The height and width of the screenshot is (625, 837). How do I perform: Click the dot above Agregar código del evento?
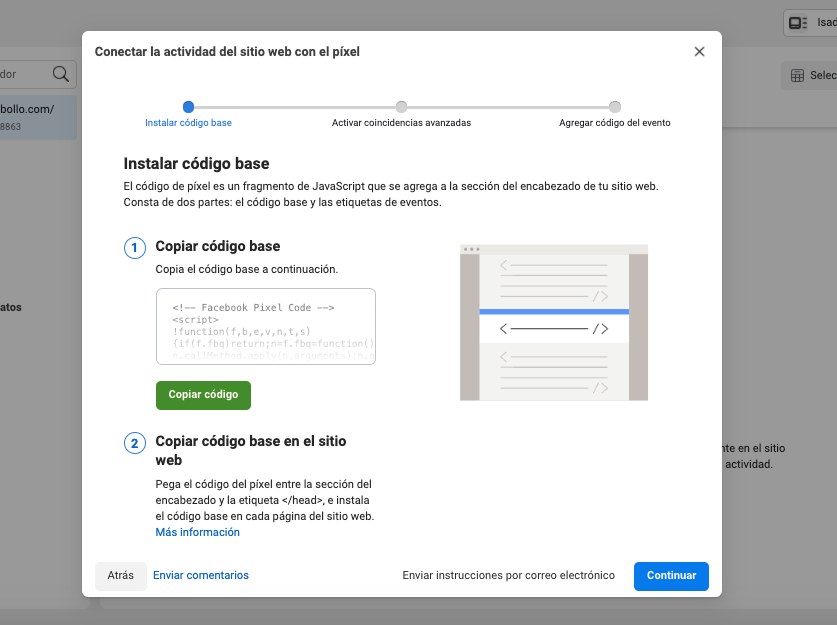click(x=615, y=106)
